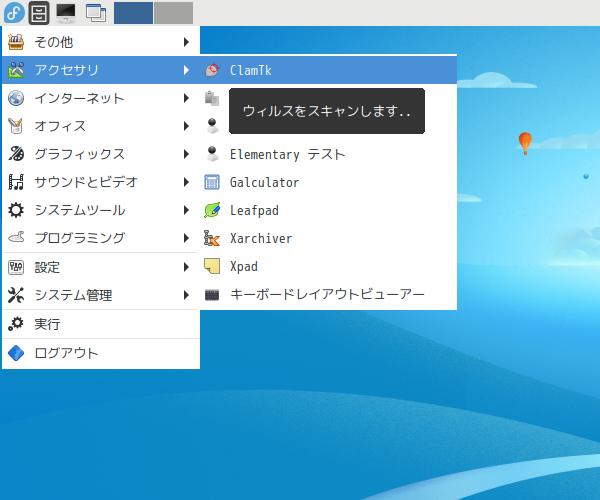Select the アクセサリ menu category label
The image size is (600, 500).
(67, 70)
